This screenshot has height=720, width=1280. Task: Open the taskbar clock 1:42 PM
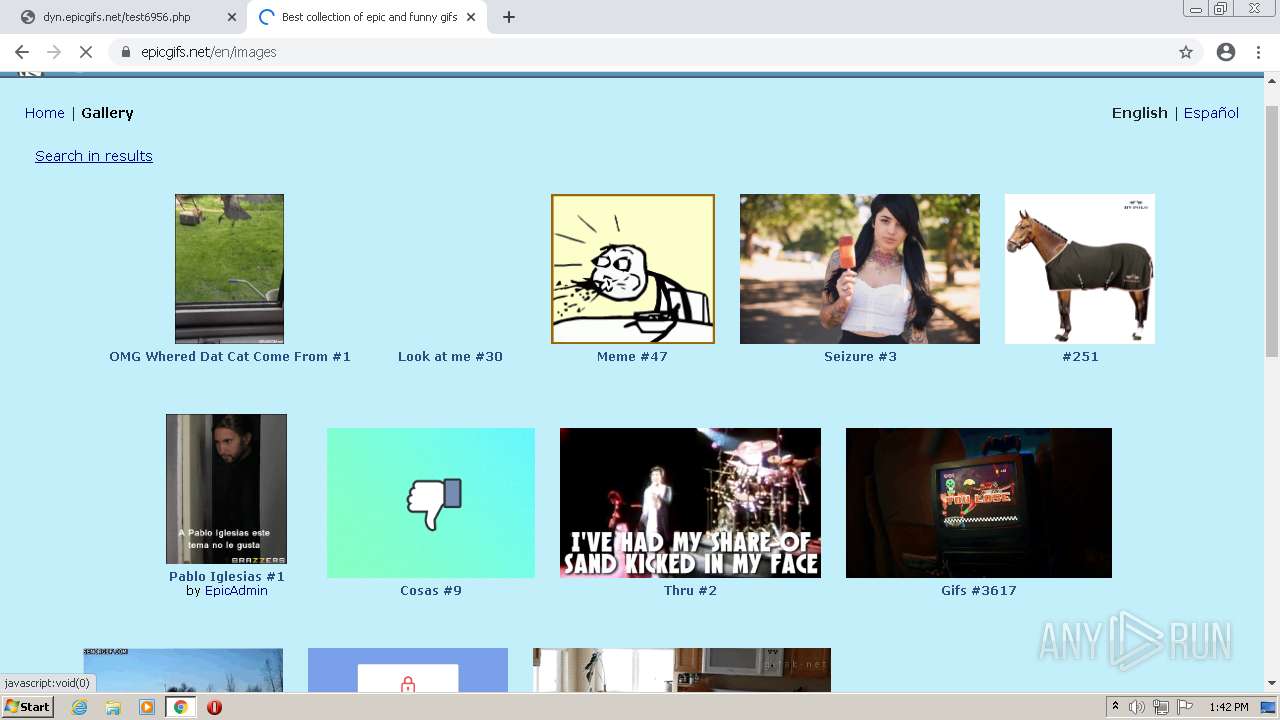pyautogui.click(x=1228, y=707)
